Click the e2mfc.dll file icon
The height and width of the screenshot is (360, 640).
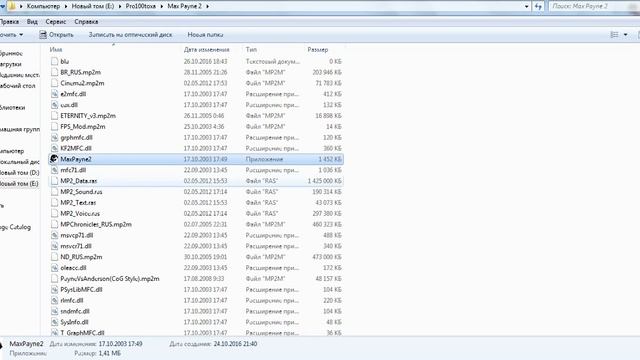[54, 94]
